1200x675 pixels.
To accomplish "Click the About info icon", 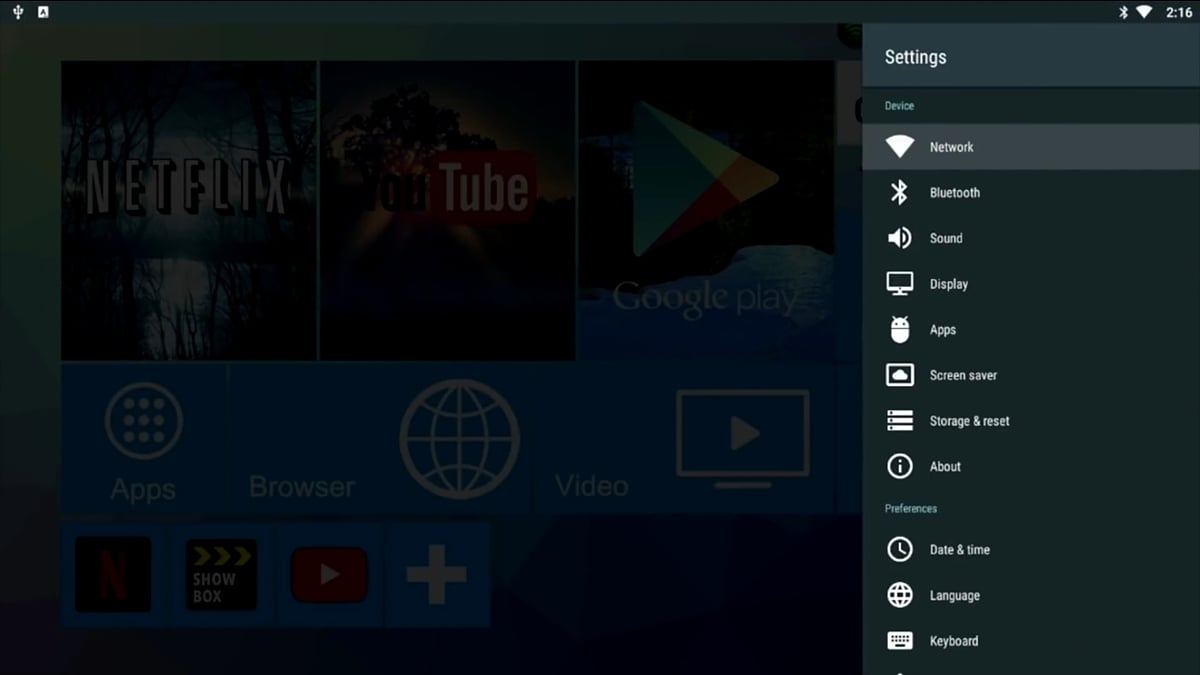I will point(900,466).
